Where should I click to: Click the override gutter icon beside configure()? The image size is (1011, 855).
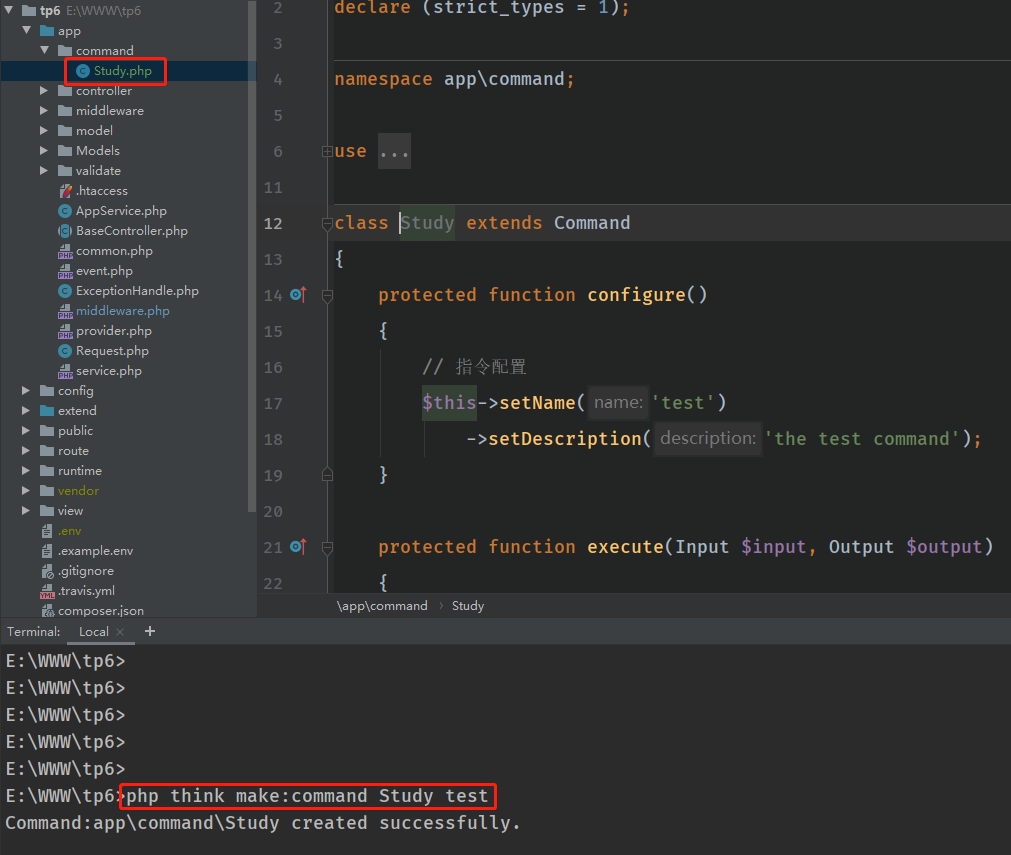click(298, 295)
